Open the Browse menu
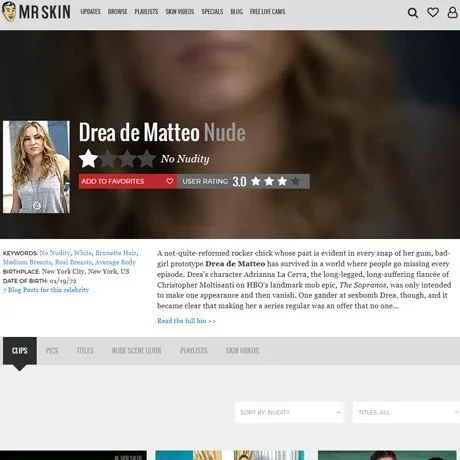 point(117,12)
